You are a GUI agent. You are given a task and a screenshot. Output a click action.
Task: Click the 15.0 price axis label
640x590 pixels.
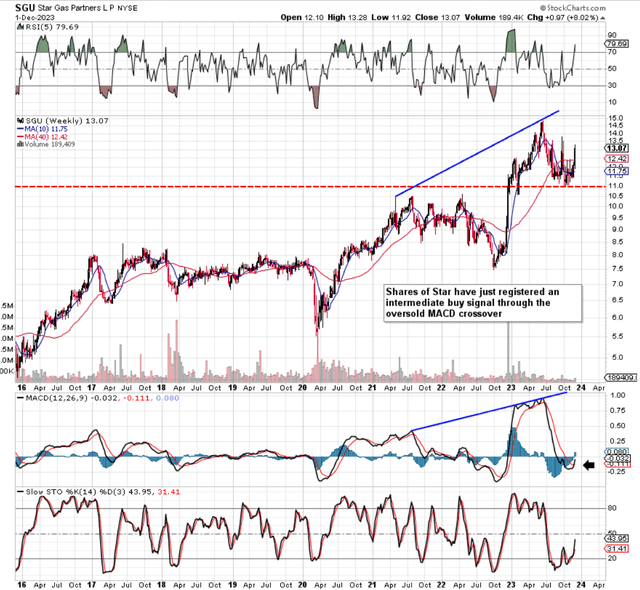coord(616,118)
